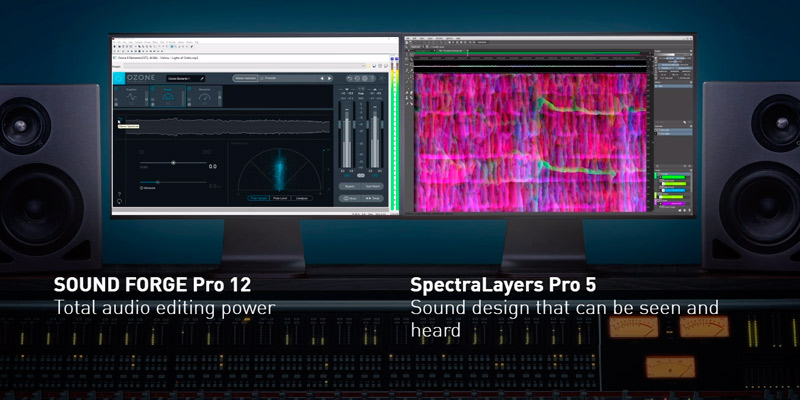Screen dimensions: 800x400
Task: Click the Swap channels button
Action: coord(372,198)
